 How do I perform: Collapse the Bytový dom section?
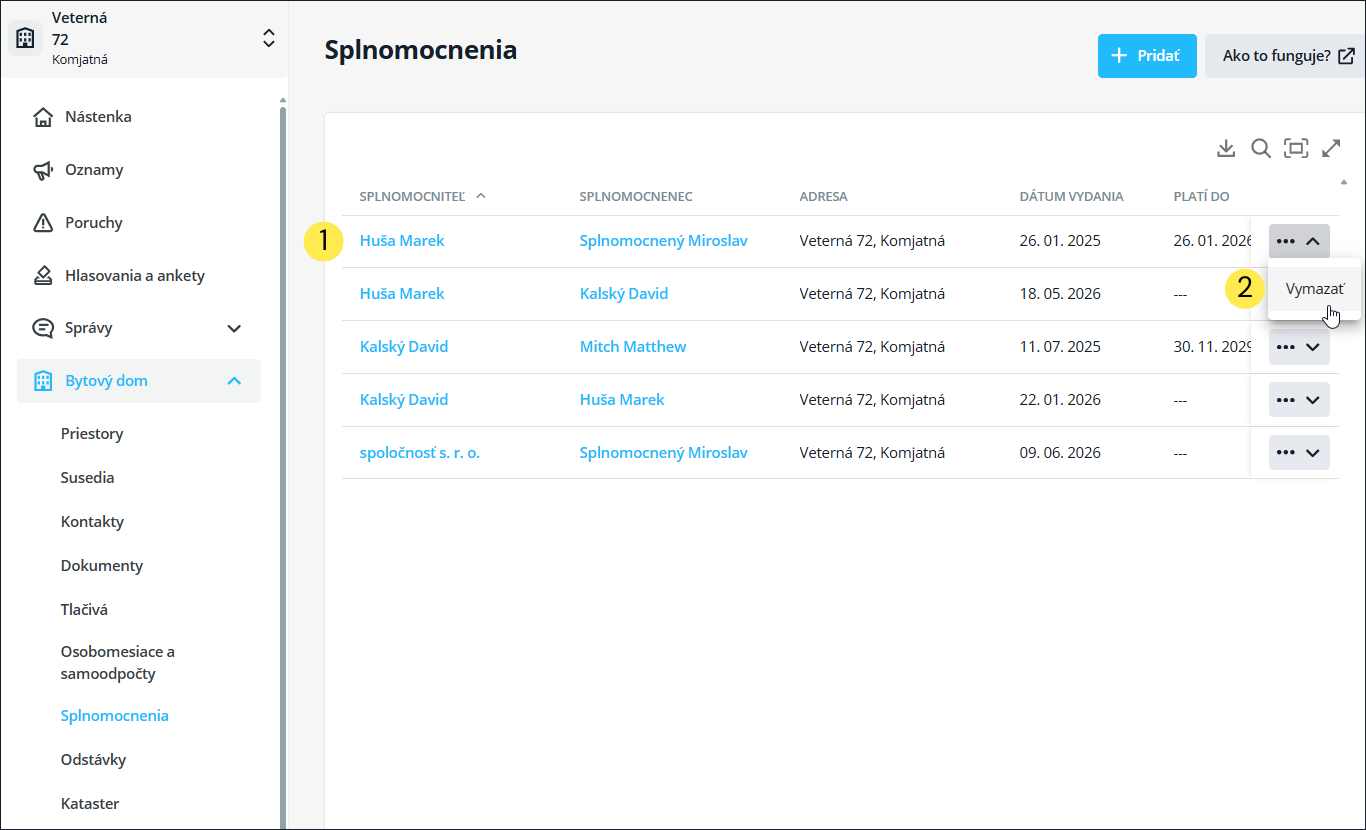click(x=234, y=381)
